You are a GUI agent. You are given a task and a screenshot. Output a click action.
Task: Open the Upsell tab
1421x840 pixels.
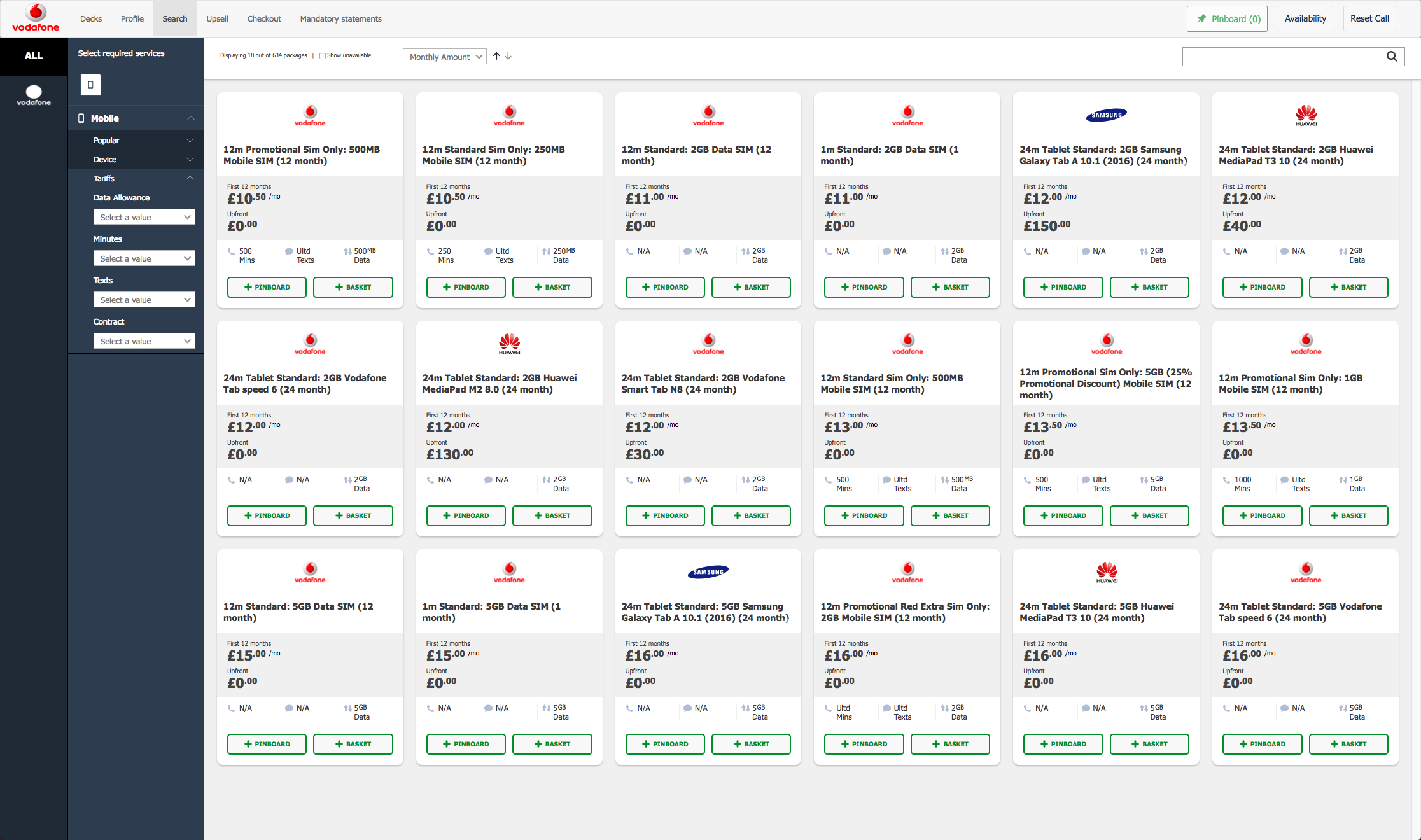coord(217,18)
